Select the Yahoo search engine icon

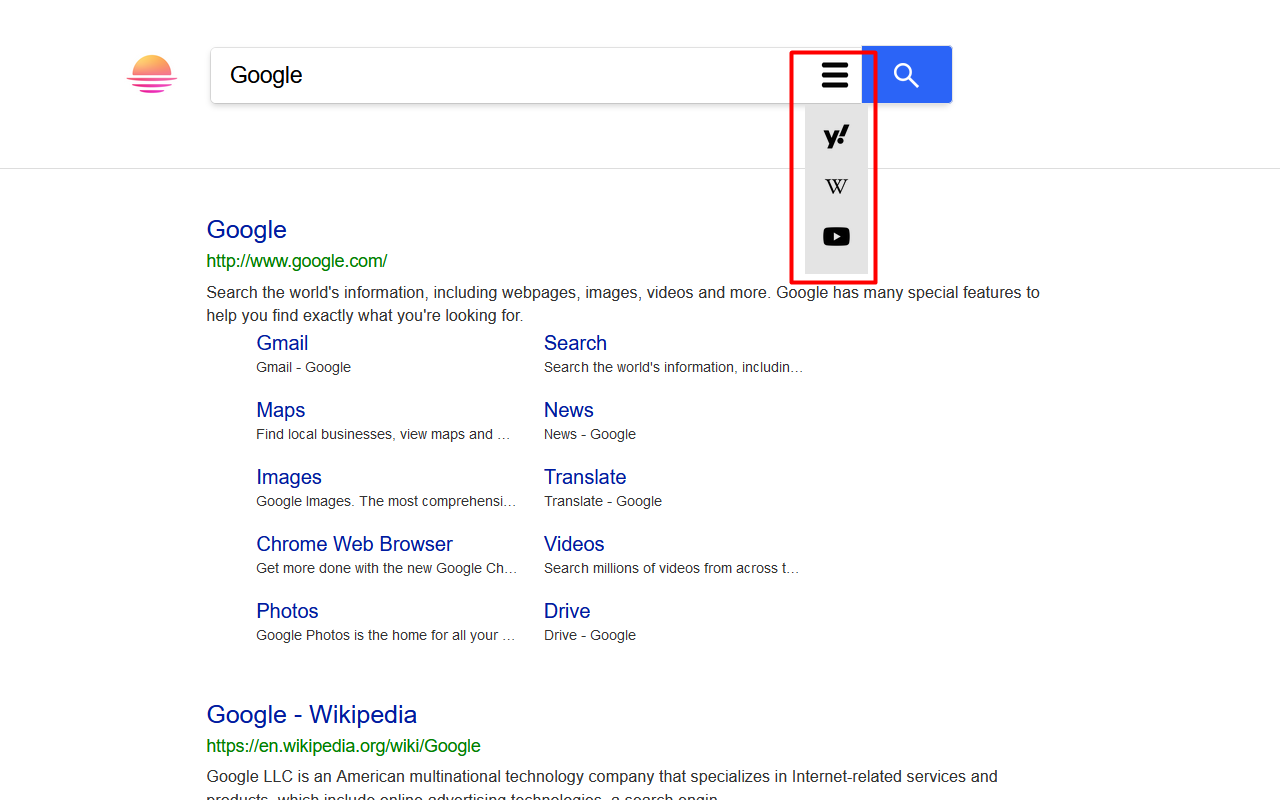click(836, 137)
